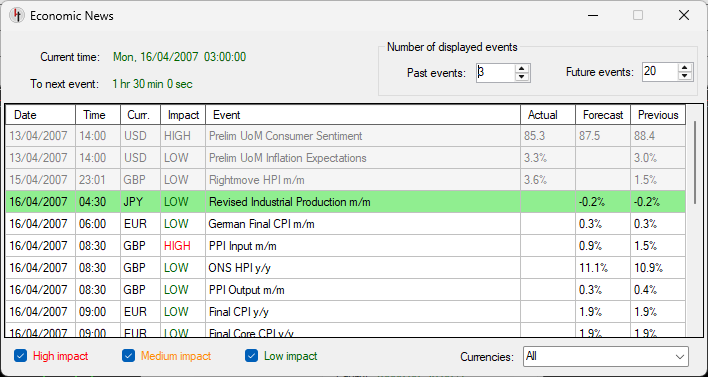Open the Currencies dropdown

(606, 357)
